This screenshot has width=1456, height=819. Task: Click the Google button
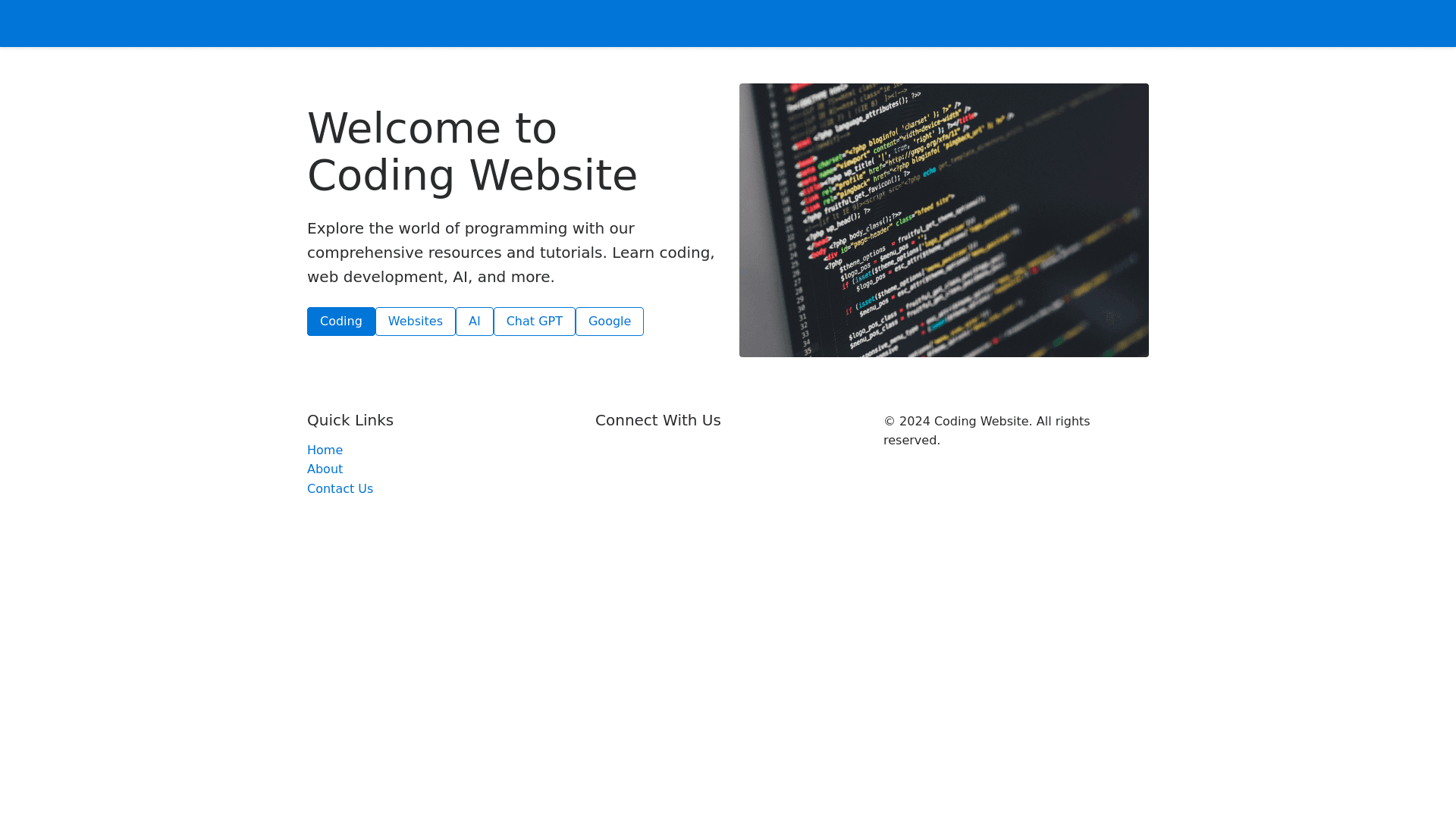[x=609, y=322]
